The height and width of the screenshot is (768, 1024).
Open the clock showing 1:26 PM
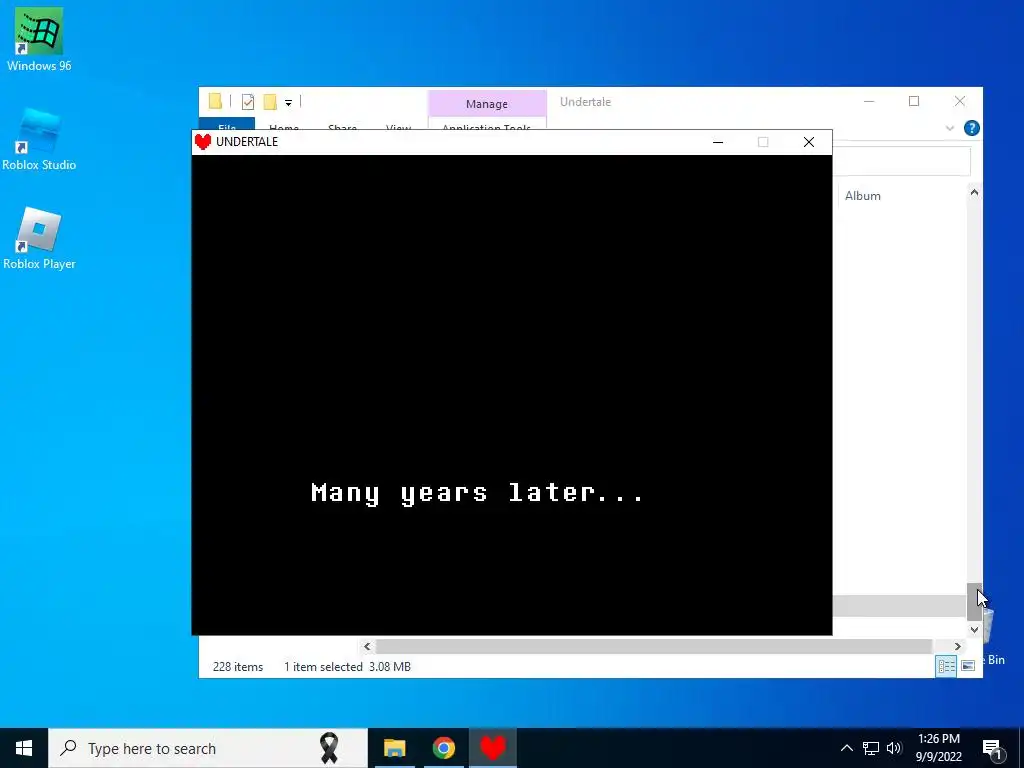[938, 748]
